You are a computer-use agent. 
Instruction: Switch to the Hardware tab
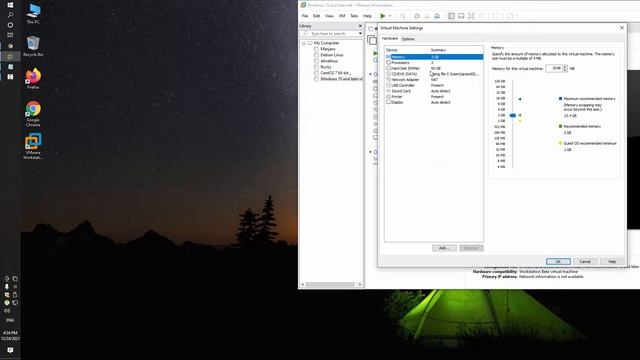tap(390, 38)
